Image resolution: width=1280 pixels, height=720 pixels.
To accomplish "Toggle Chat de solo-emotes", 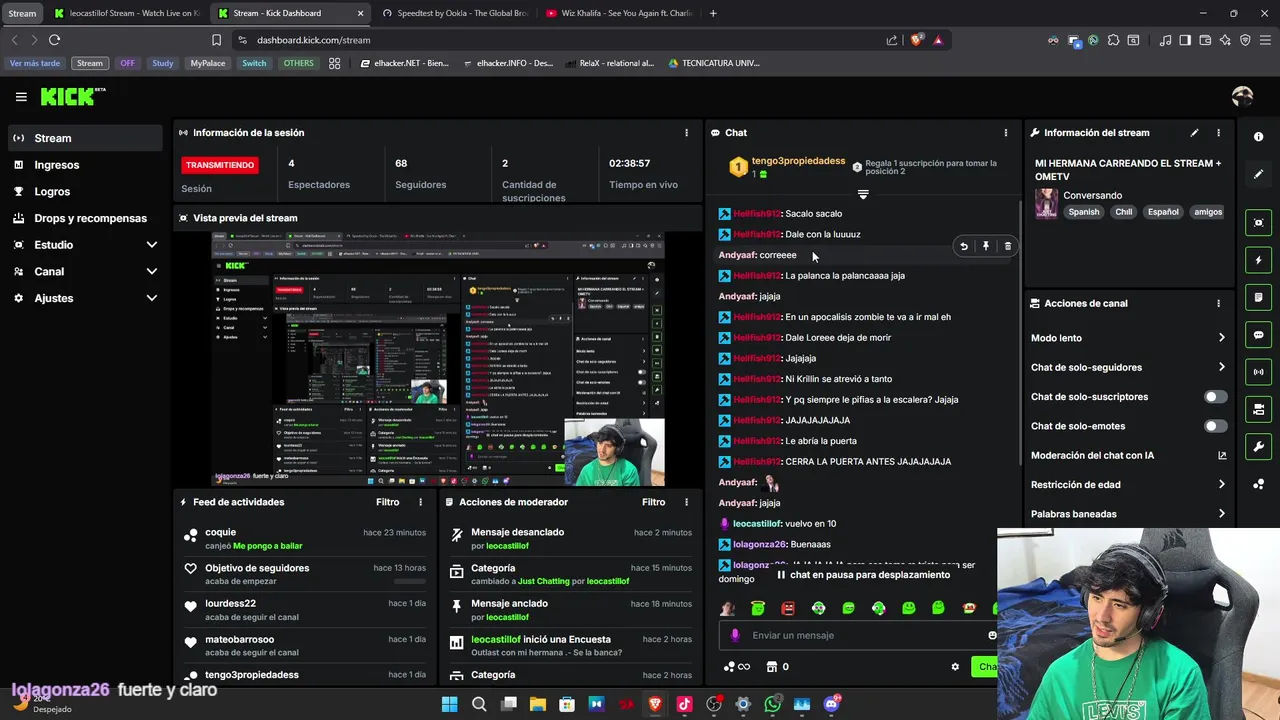I will point(1215,426).
